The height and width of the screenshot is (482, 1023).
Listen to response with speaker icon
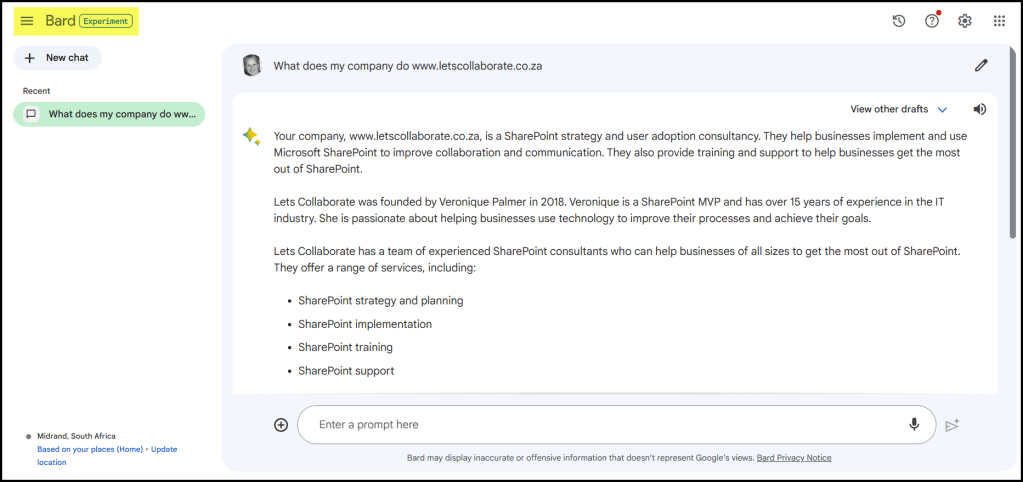point(980,109)
